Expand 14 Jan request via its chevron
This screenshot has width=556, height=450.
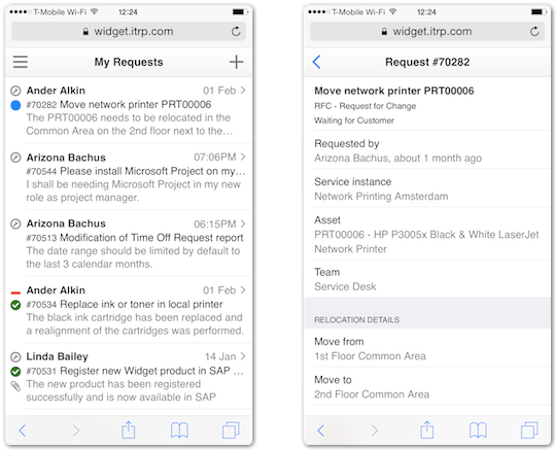[x=243, y=356]
